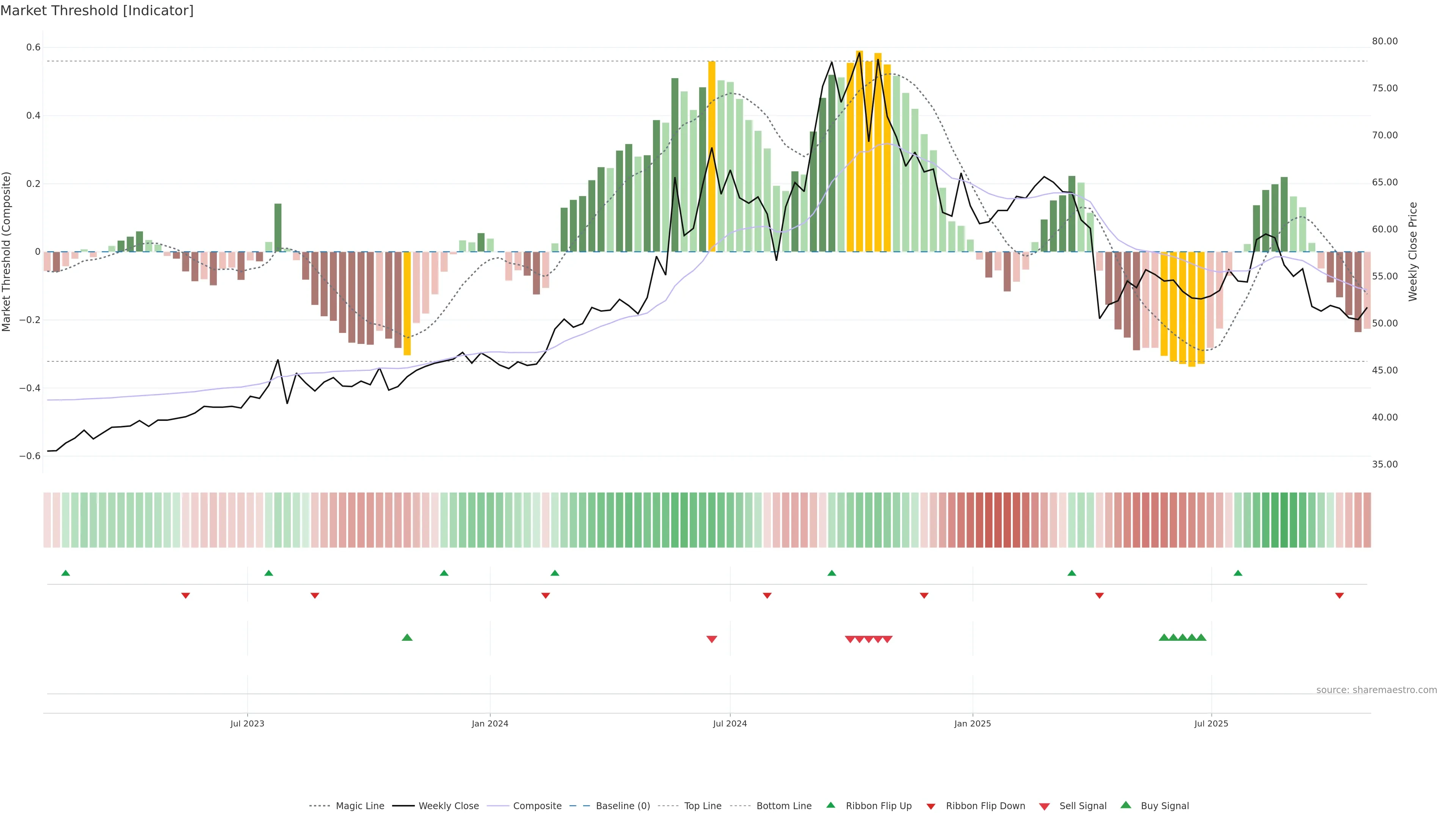Click first ribbon flip up triangle at far left
This screenshot has height=819, width=1456.
66,573
